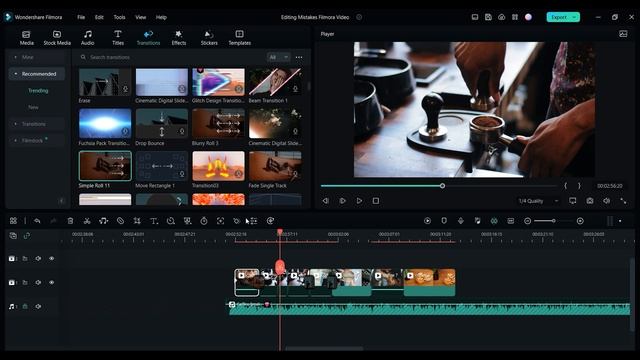This screenshot has width=640, height=360.
Task: Click the voiceover record microphone icon
Action: [461, 221]
